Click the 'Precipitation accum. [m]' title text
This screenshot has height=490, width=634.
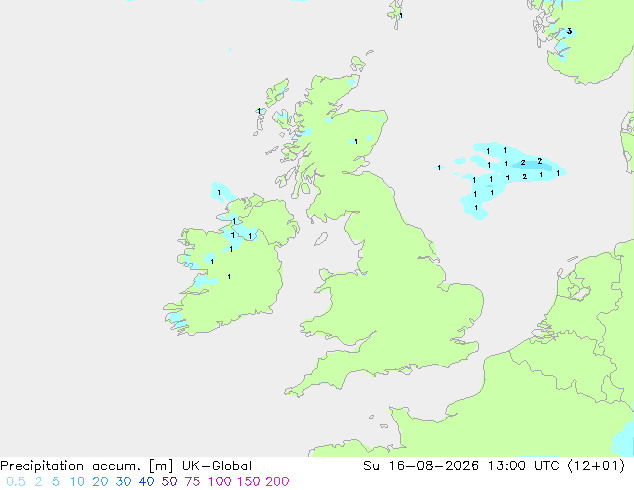pos(87,466)
